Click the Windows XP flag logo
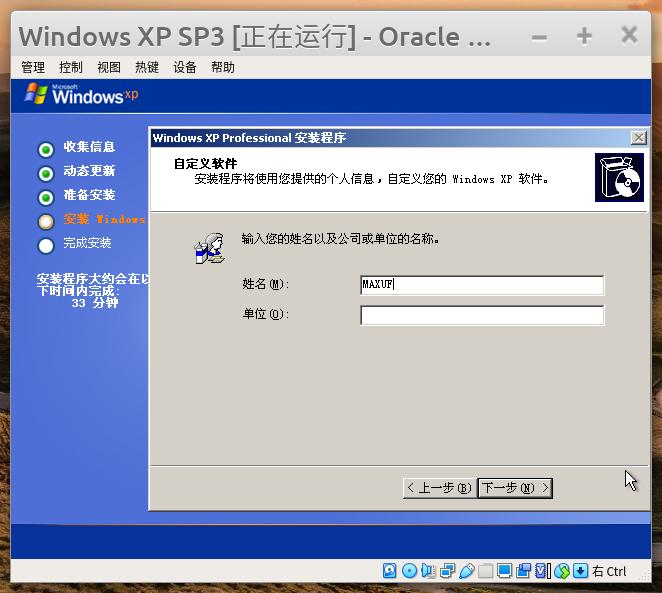Screen dimensions: 662x593 click(x=36, y=94)
